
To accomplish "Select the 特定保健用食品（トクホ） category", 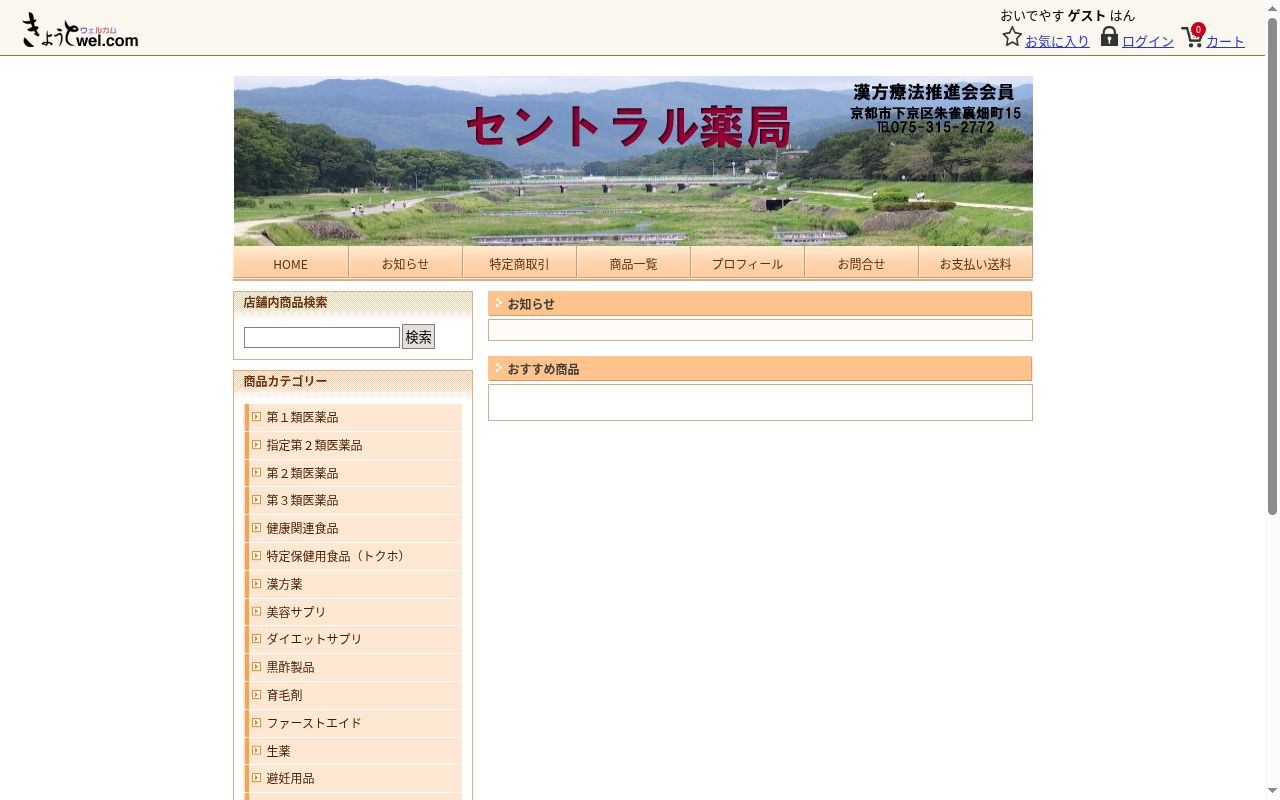I will point(353,556).
